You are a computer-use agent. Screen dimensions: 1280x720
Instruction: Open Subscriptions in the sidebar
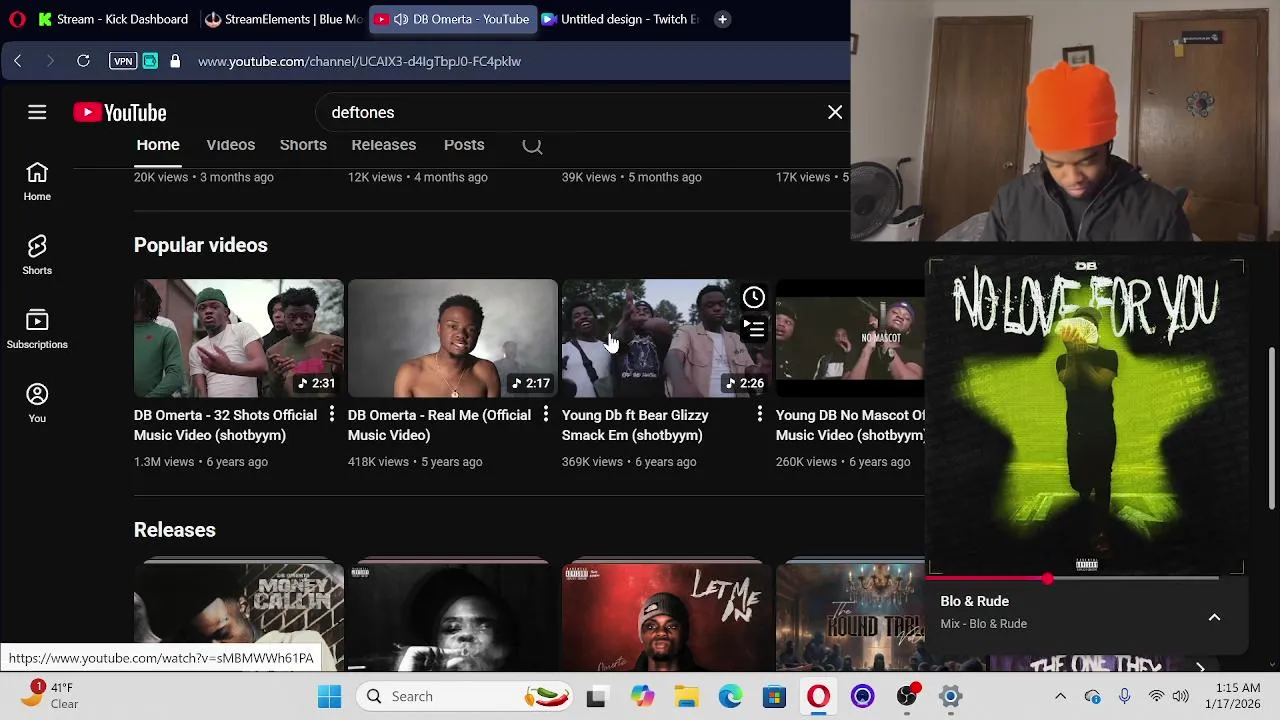[37, 330]
